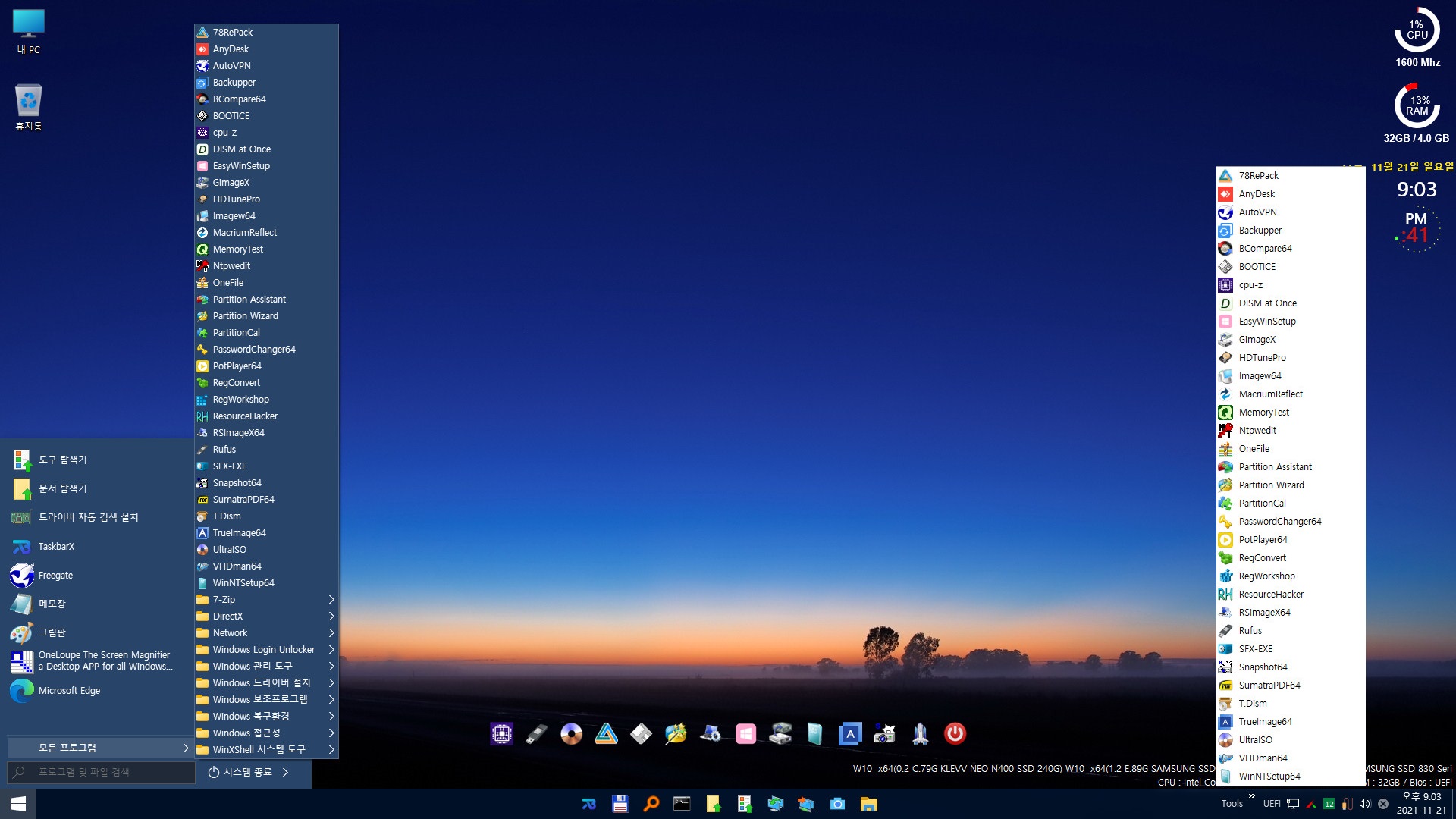1456x819 pixels.
Task: Expand the 7-Zip folder in programs list
Action: pos(265,599)
